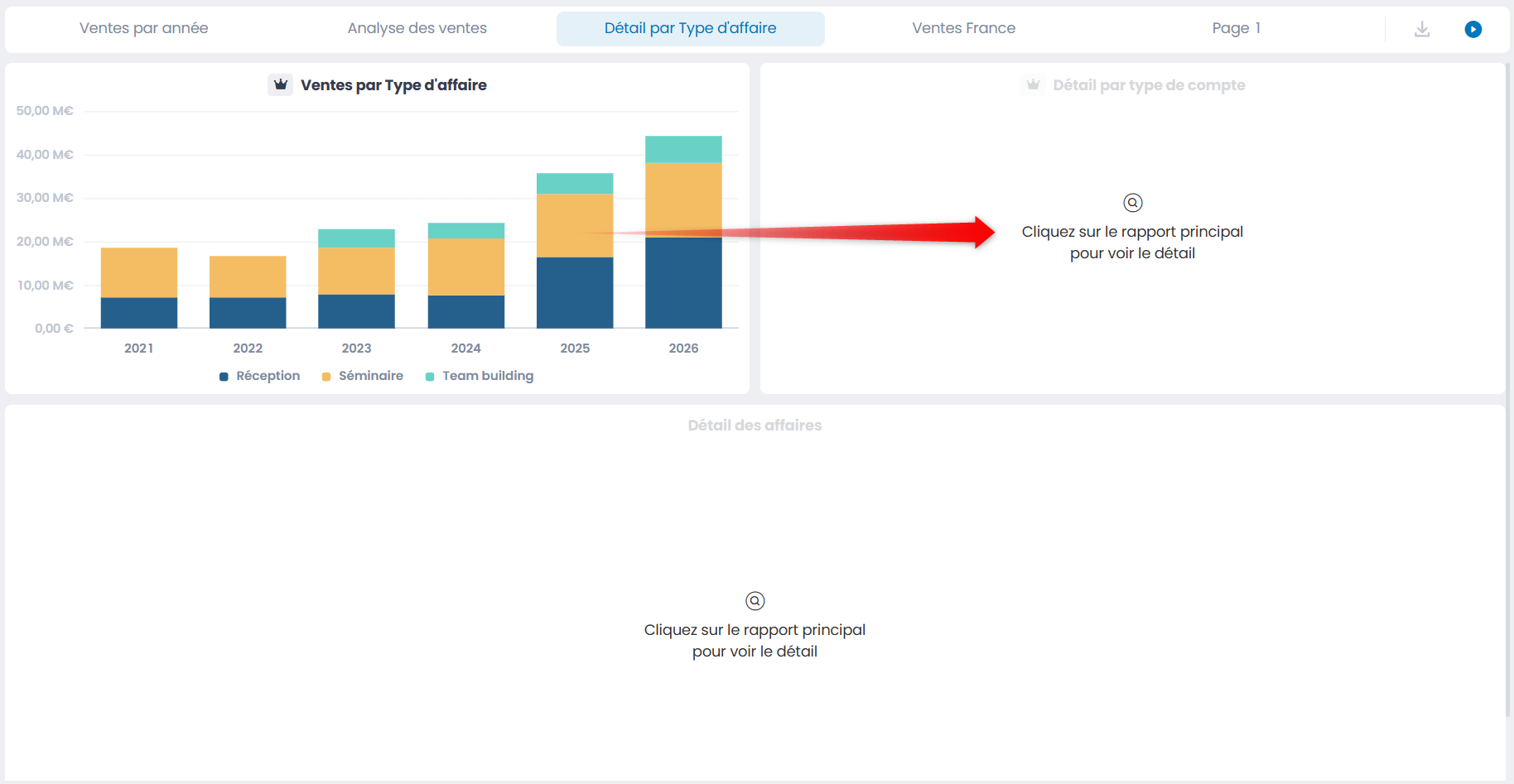Viewport: 1514px width, 784px height.
Task: Switch to Analyse des ventes tab
Action: (x=417, y=28)
